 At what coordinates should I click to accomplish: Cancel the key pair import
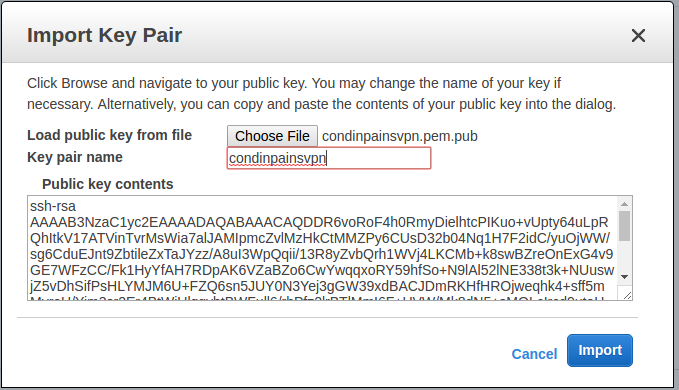click(x=534, y=354)
